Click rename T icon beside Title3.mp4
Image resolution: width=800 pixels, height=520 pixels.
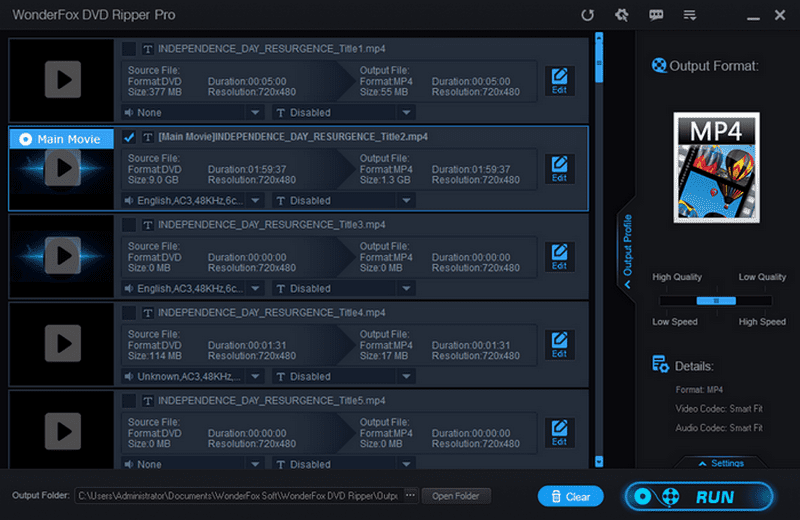pyautogui.click(x=147, y=225)
